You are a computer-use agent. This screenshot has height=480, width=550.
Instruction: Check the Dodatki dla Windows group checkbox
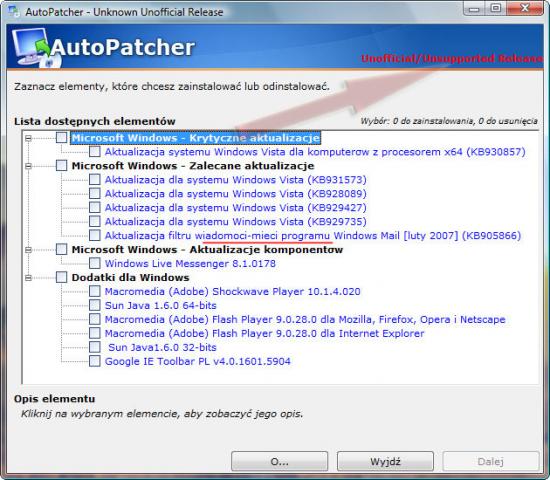61,277
